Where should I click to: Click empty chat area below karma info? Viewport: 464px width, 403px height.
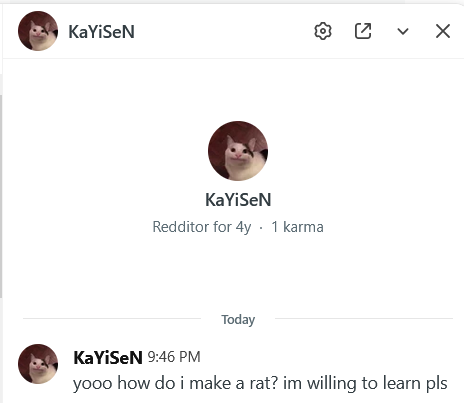[238, 273]
